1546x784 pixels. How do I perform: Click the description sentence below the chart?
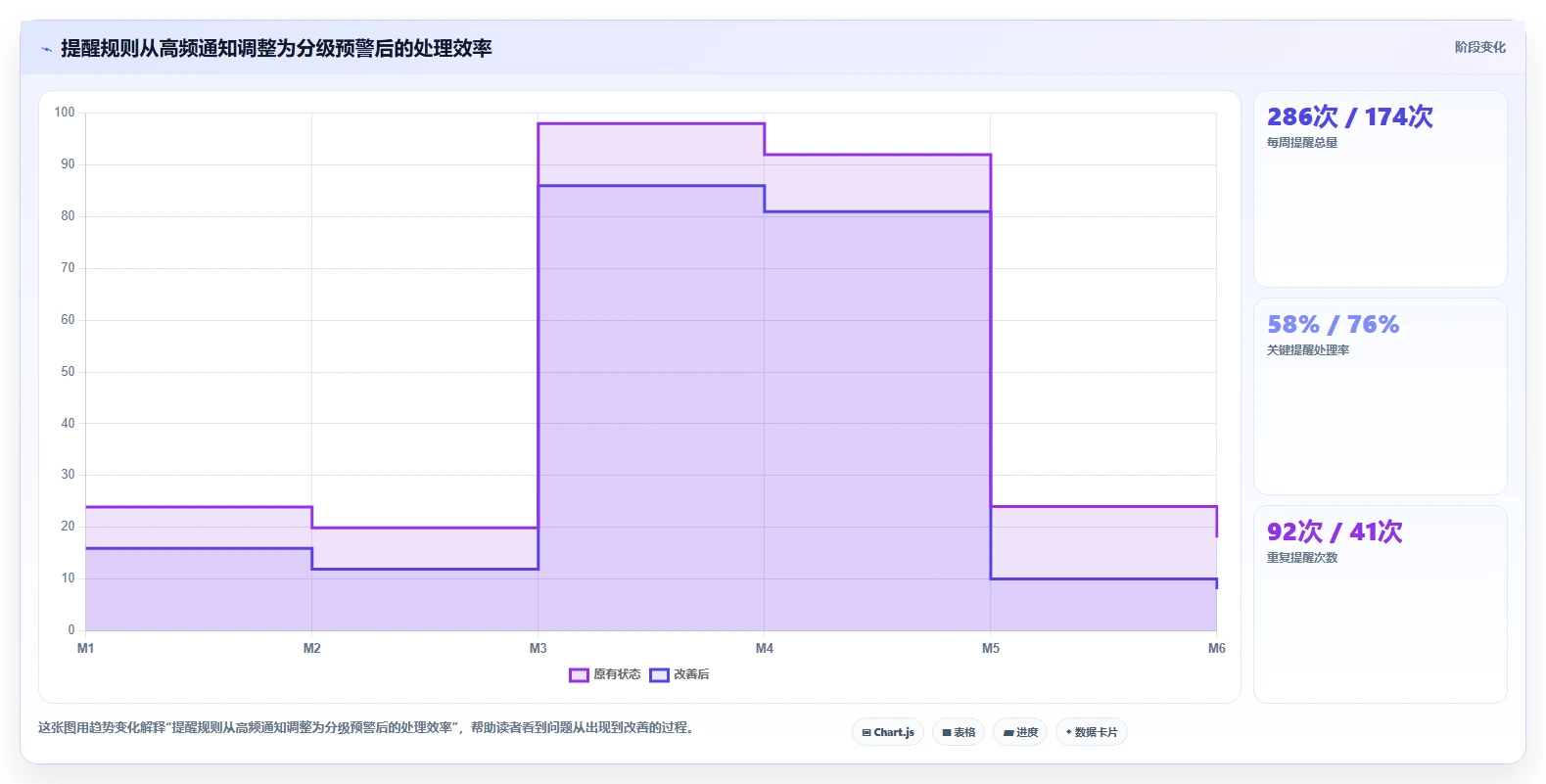pyautogui.click(x=367, y=727)
